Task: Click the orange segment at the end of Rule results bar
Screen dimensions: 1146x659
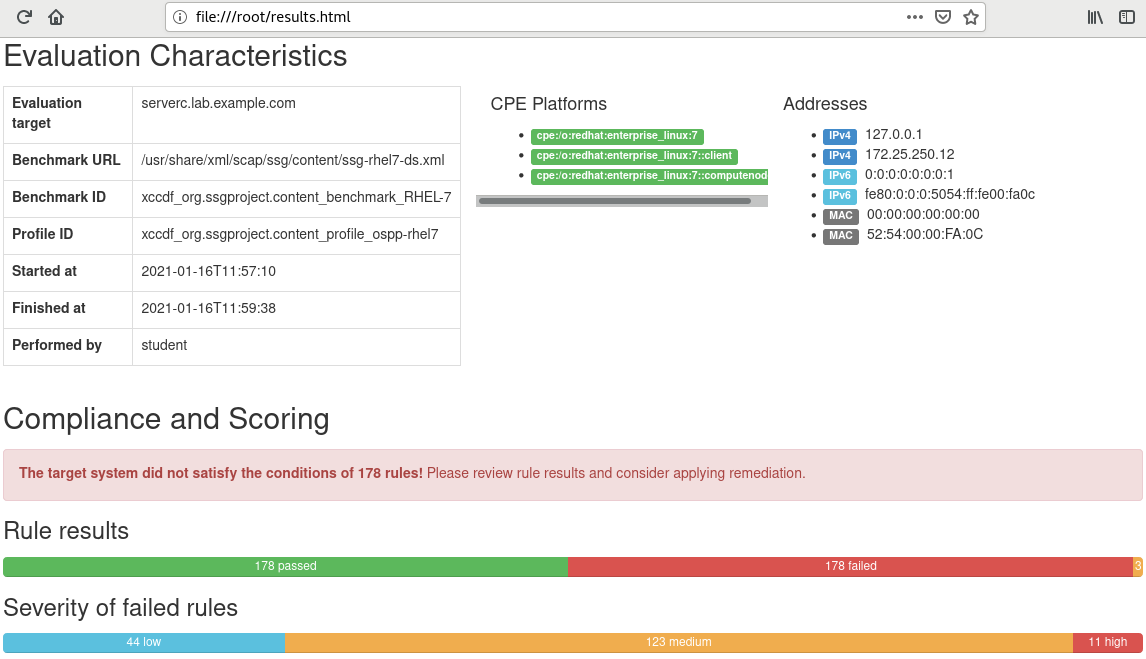Action: (1137, 566)
